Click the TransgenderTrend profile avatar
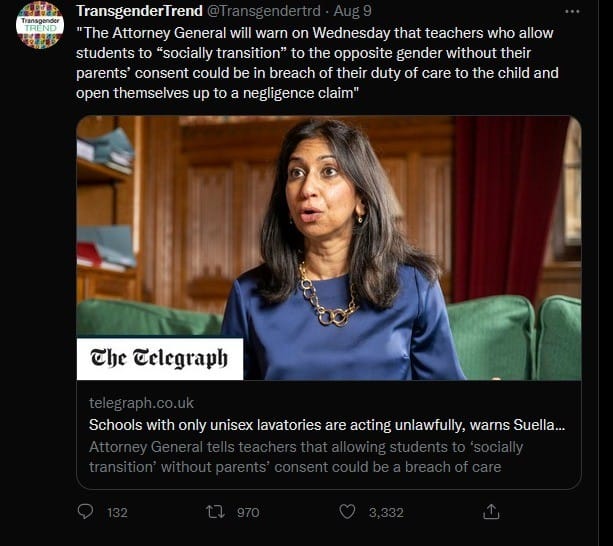 [40, 25]
